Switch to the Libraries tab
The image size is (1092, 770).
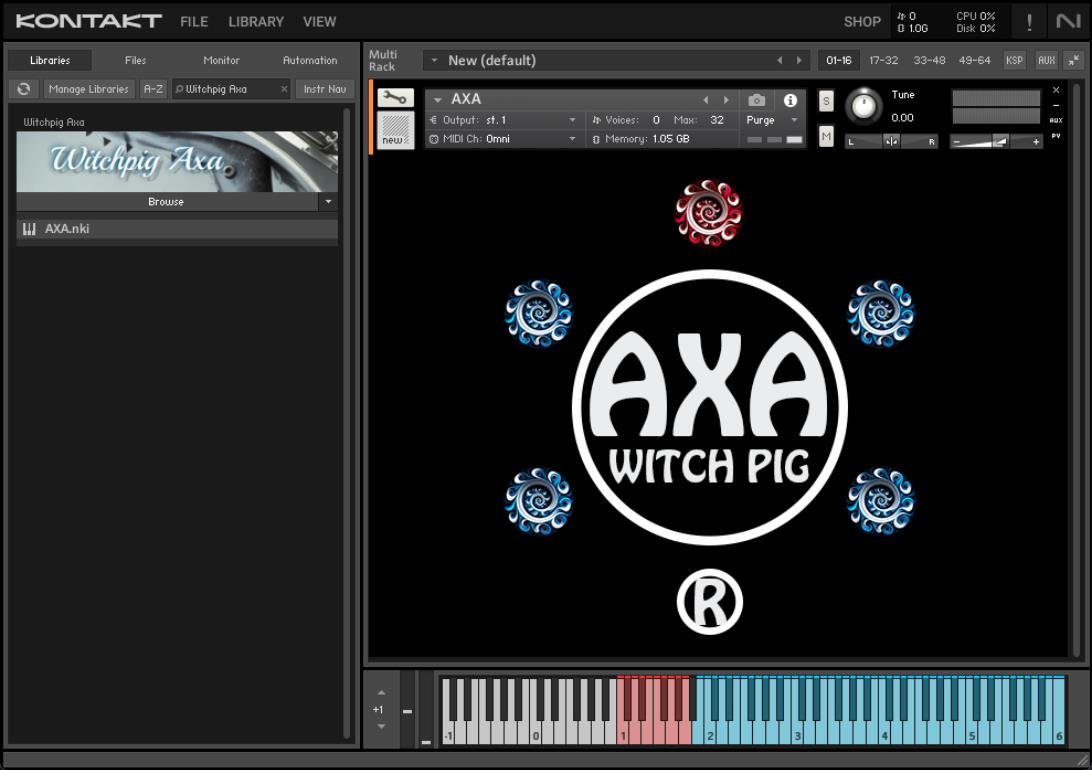pyautogui.click(x=50, y=61)
